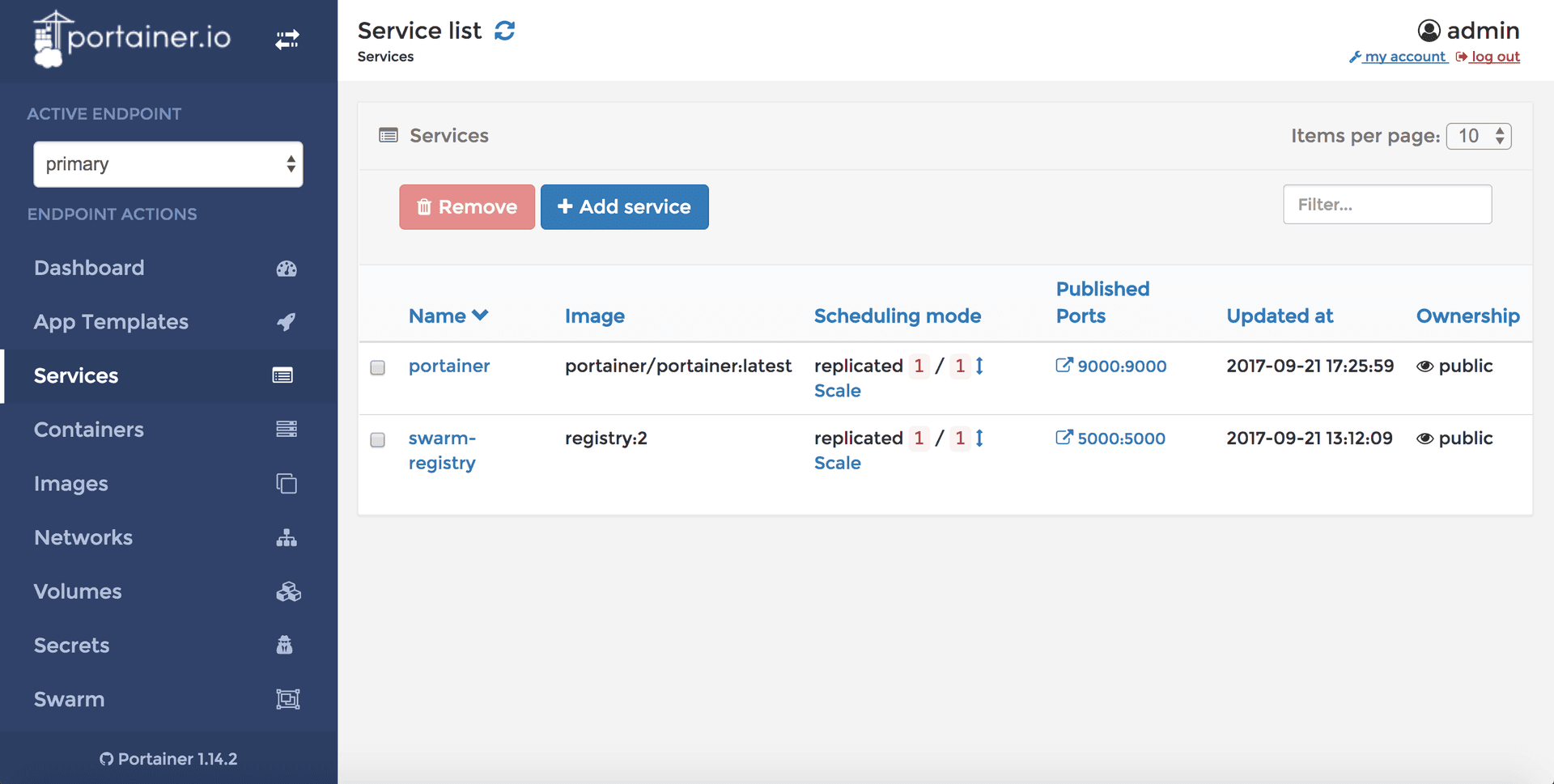The width and height of the screenshot is (1554, 784).
Task: Check the portainer service checkbox
Action: click(377, 367)
